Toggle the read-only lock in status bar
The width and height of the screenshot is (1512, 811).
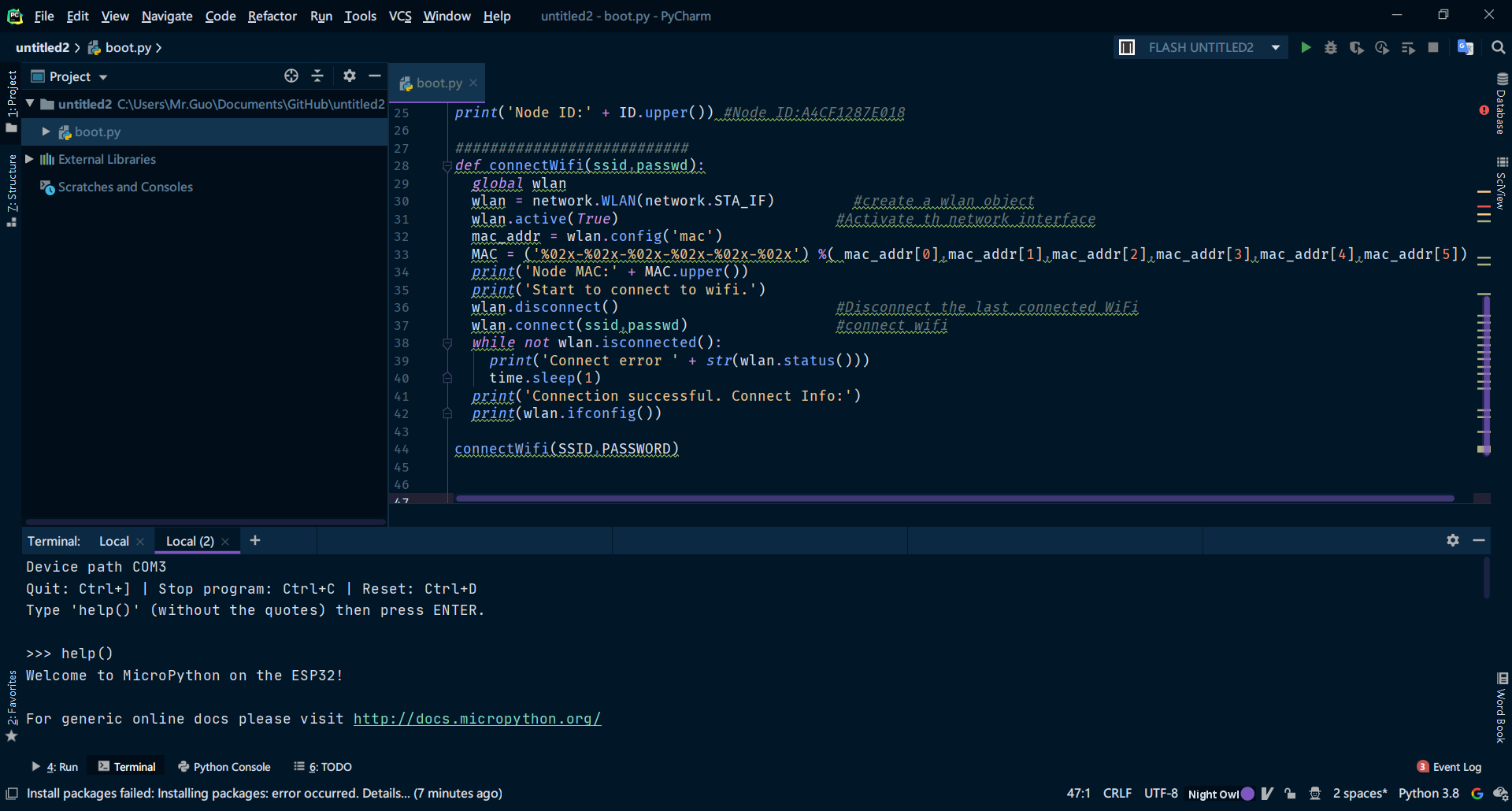[1289, 793]
